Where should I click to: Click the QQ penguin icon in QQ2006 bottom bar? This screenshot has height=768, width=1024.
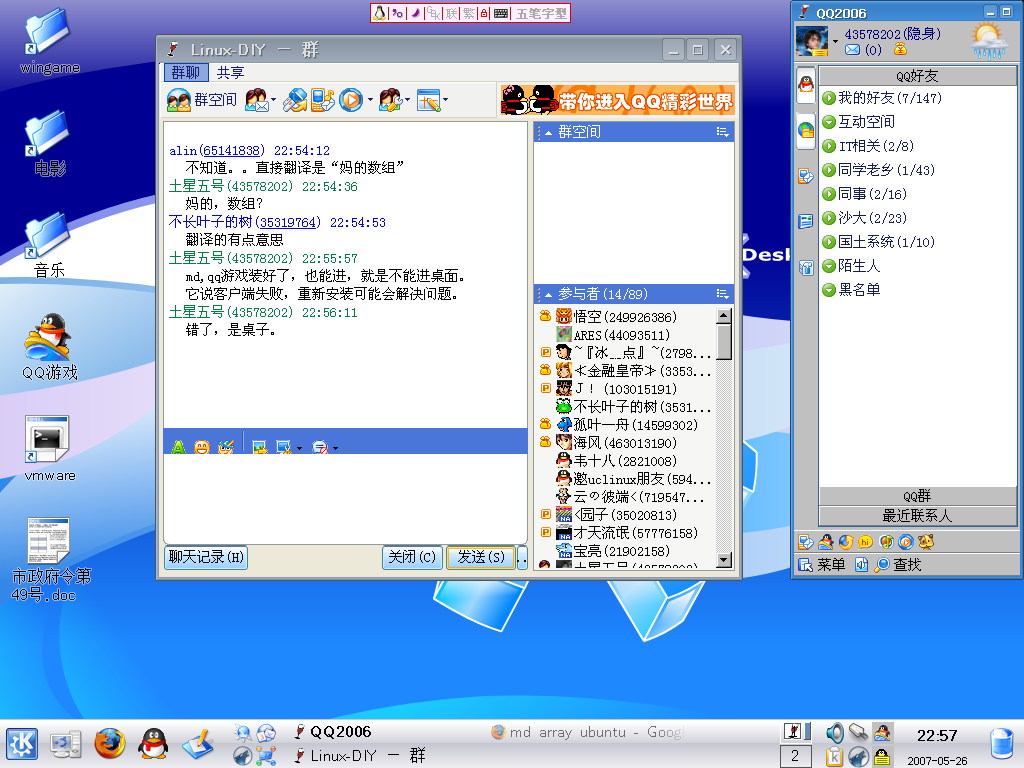[x=825, y=542]
